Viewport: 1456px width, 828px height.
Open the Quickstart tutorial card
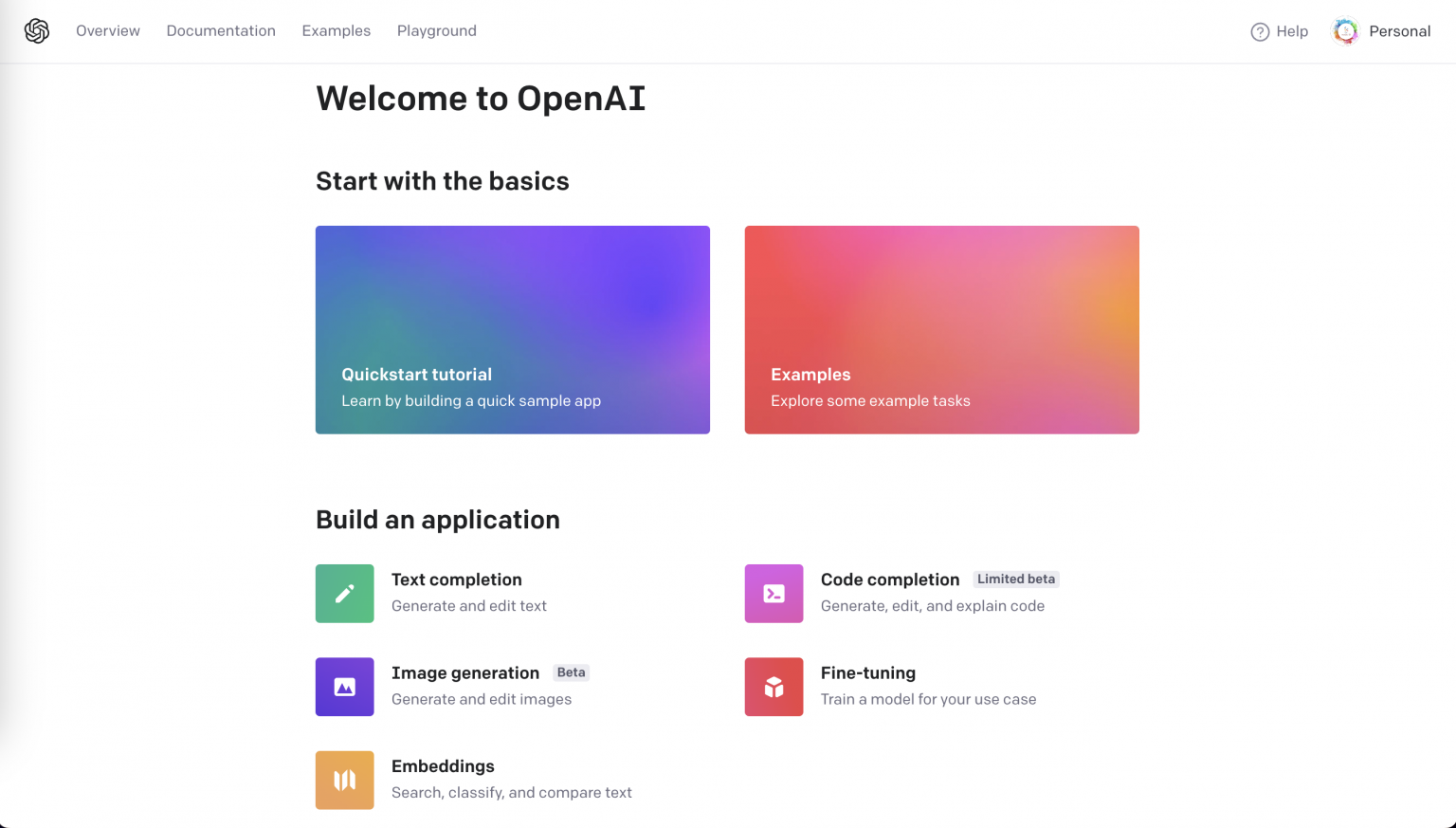pyautogui.click(x=512, y=329)
